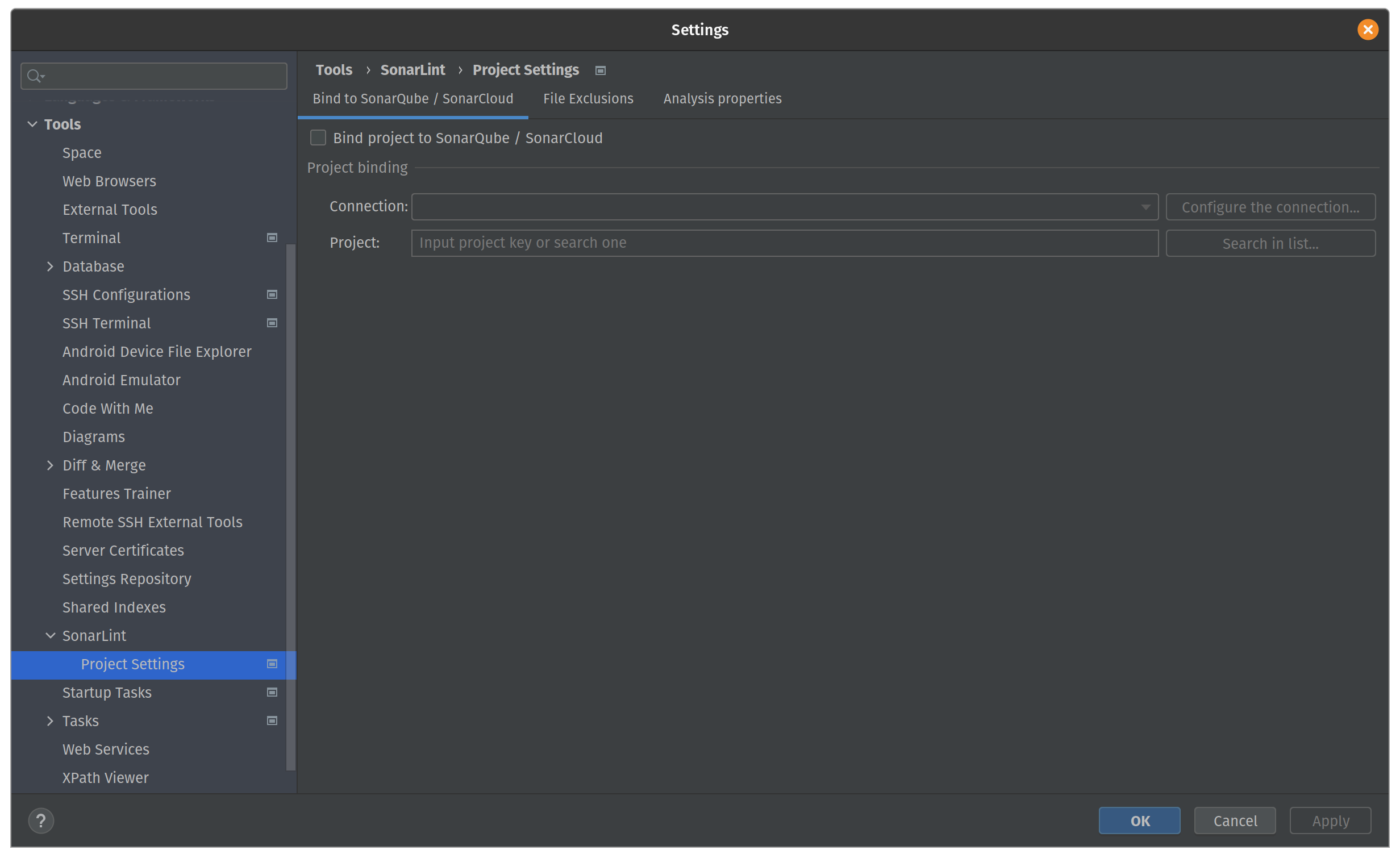This screenshot has height=858, width=1400.
Task: Collapse the SonarLint tree node
Action: (50, 635)
